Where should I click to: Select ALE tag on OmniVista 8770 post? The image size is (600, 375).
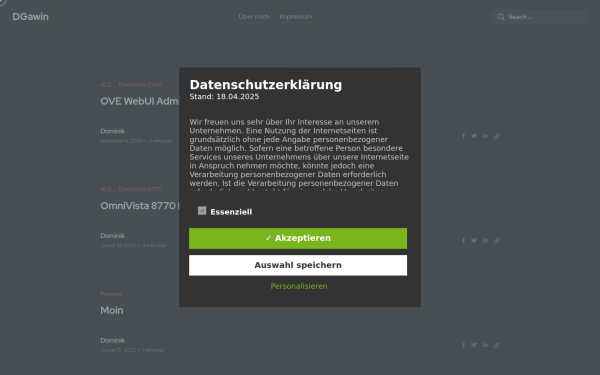[106, 189]
